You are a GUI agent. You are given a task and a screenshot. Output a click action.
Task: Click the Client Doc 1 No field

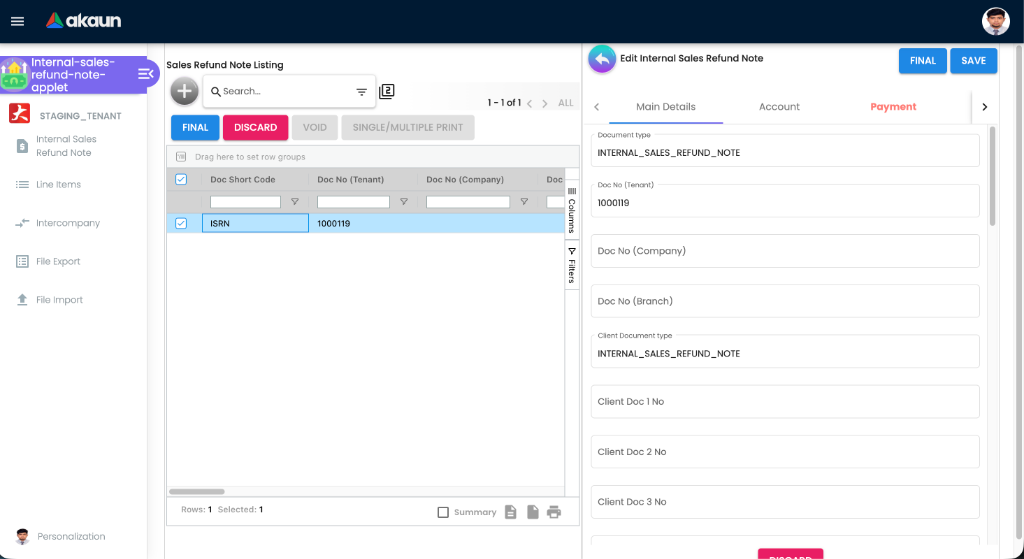click(785, 402)
